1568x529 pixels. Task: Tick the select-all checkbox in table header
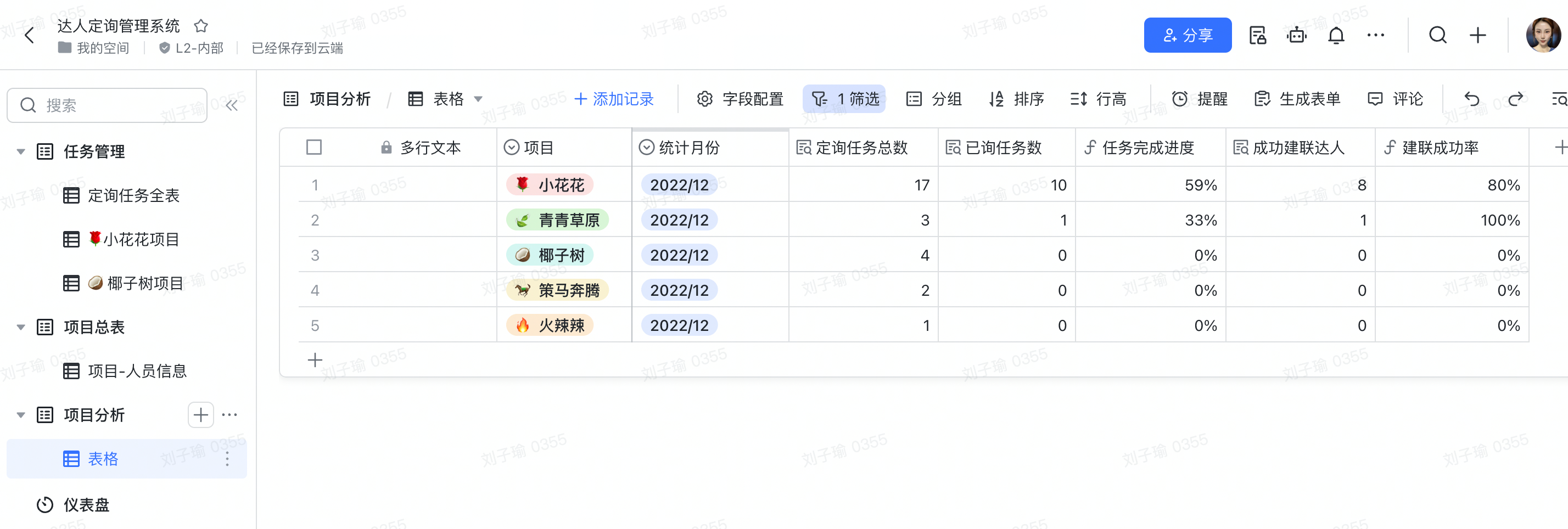tap(314, 147)
